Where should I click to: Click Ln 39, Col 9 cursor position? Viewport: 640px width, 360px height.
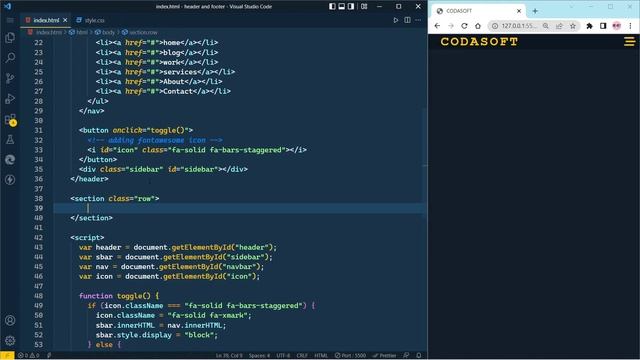click(229, 356)
